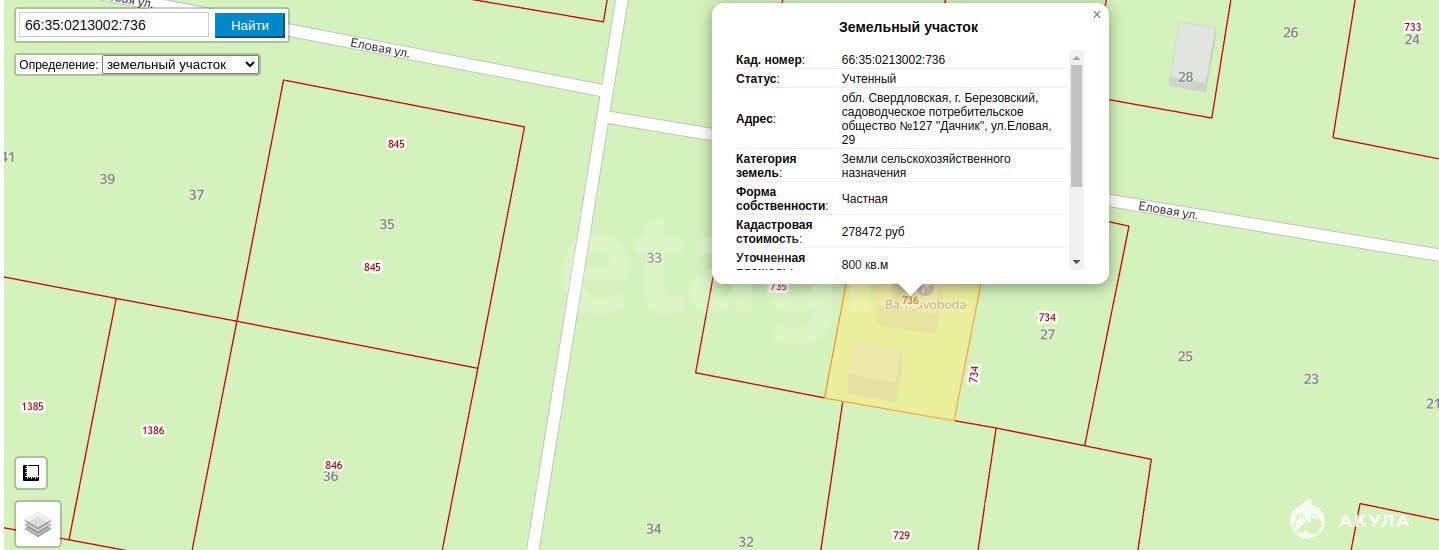Grab the popup's vertical scrollbar thumb
This screenshot has width=1439, height=550.
pos(1076,125)
